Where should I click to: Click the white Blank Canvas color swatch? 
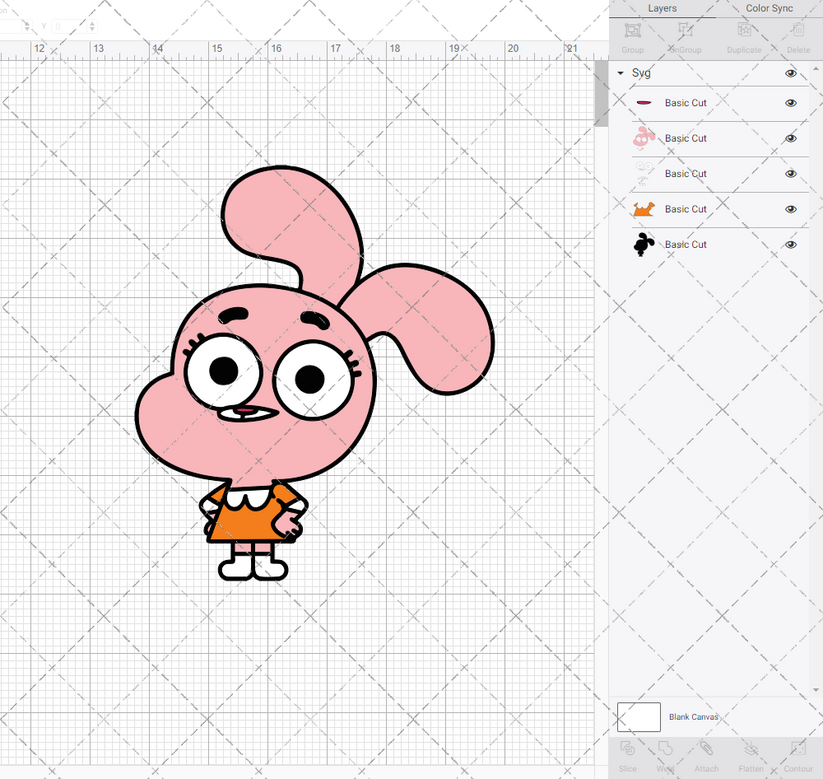click(x=641, y=717)
